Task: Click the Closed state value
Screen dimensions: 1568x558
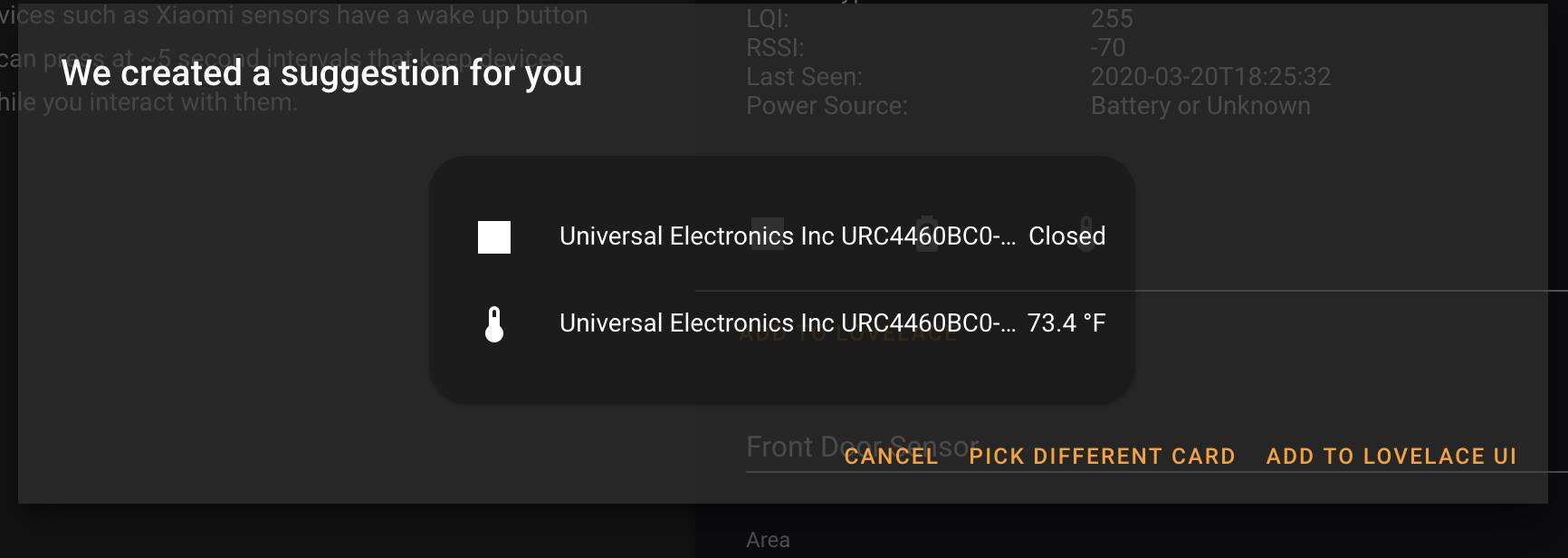Action: [x=1068, y=236]
